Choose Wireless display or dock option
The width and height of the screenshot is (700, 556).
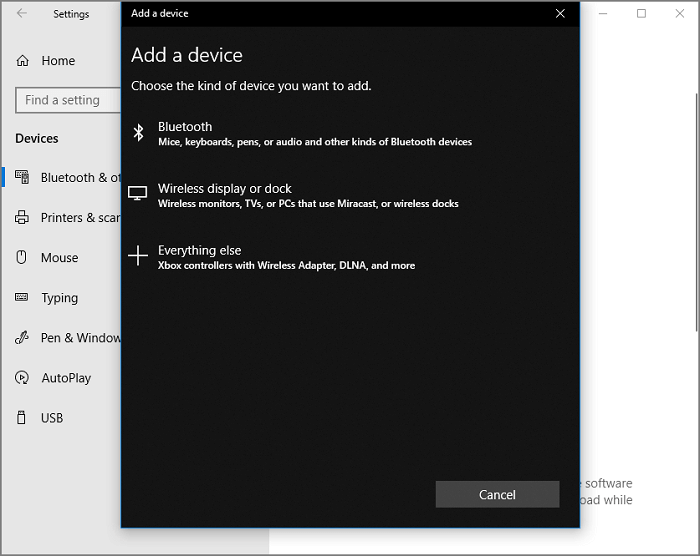coord(307,195)
